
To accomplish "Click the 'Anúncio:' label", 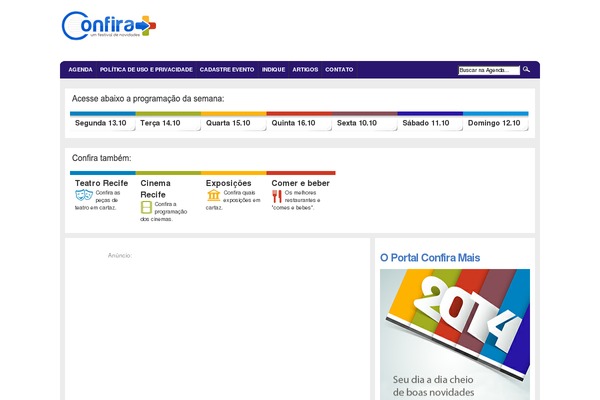I will (120, 255).
